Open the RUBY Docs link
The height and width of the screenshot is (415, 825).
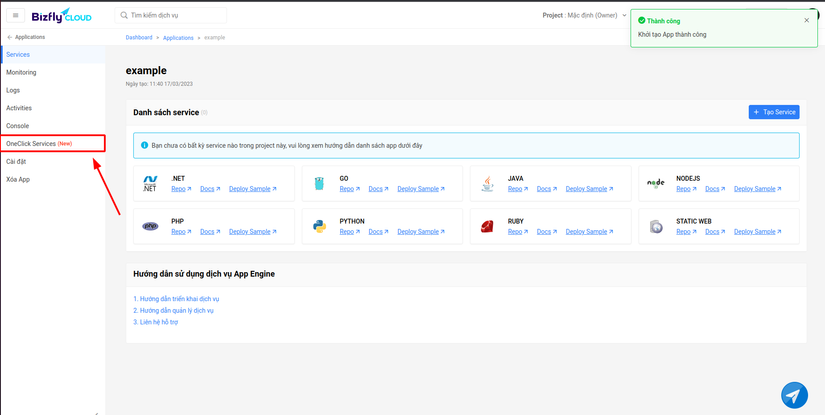point(547,232)
